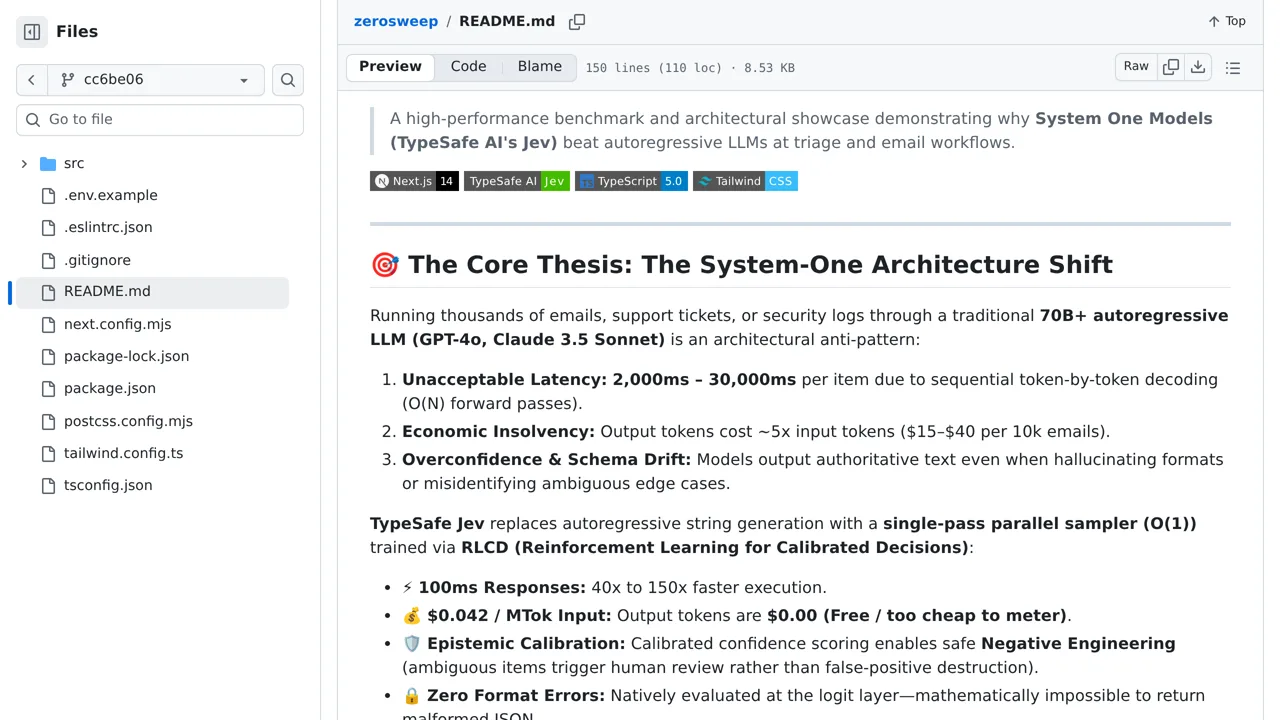Click the file icon beside next.config.mjs
This screenshot has width=1280, height=720.
click(48, 324)
